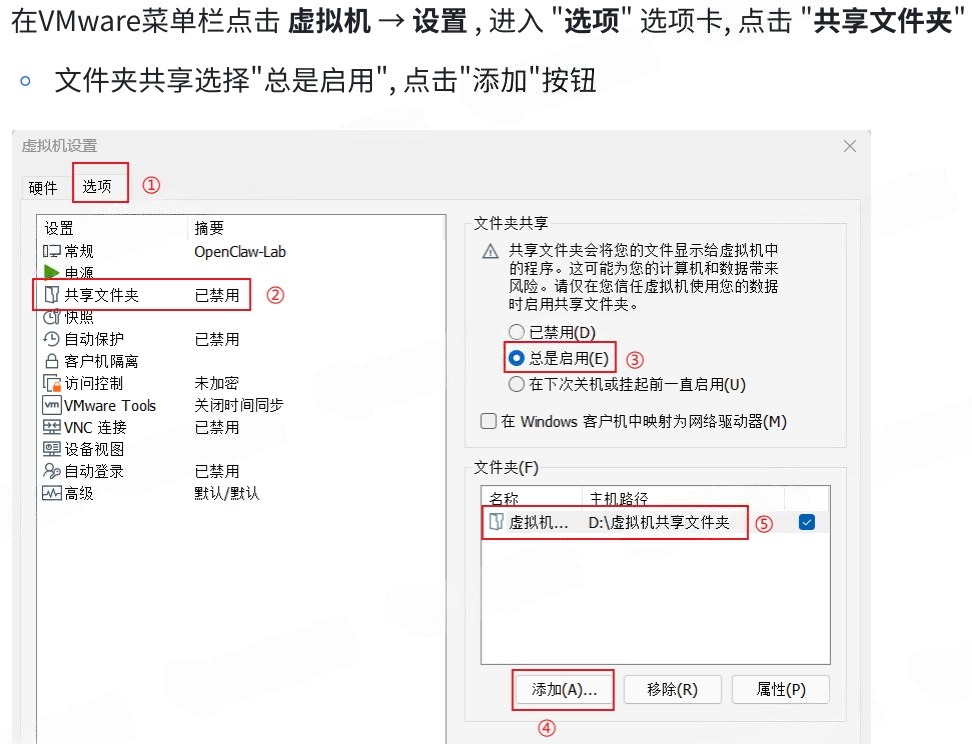This screenshot has height=744, width=972.
Task: Click the folder icon beside 虚拟机...
Action: pyautogui.click(x=497, y=522)
